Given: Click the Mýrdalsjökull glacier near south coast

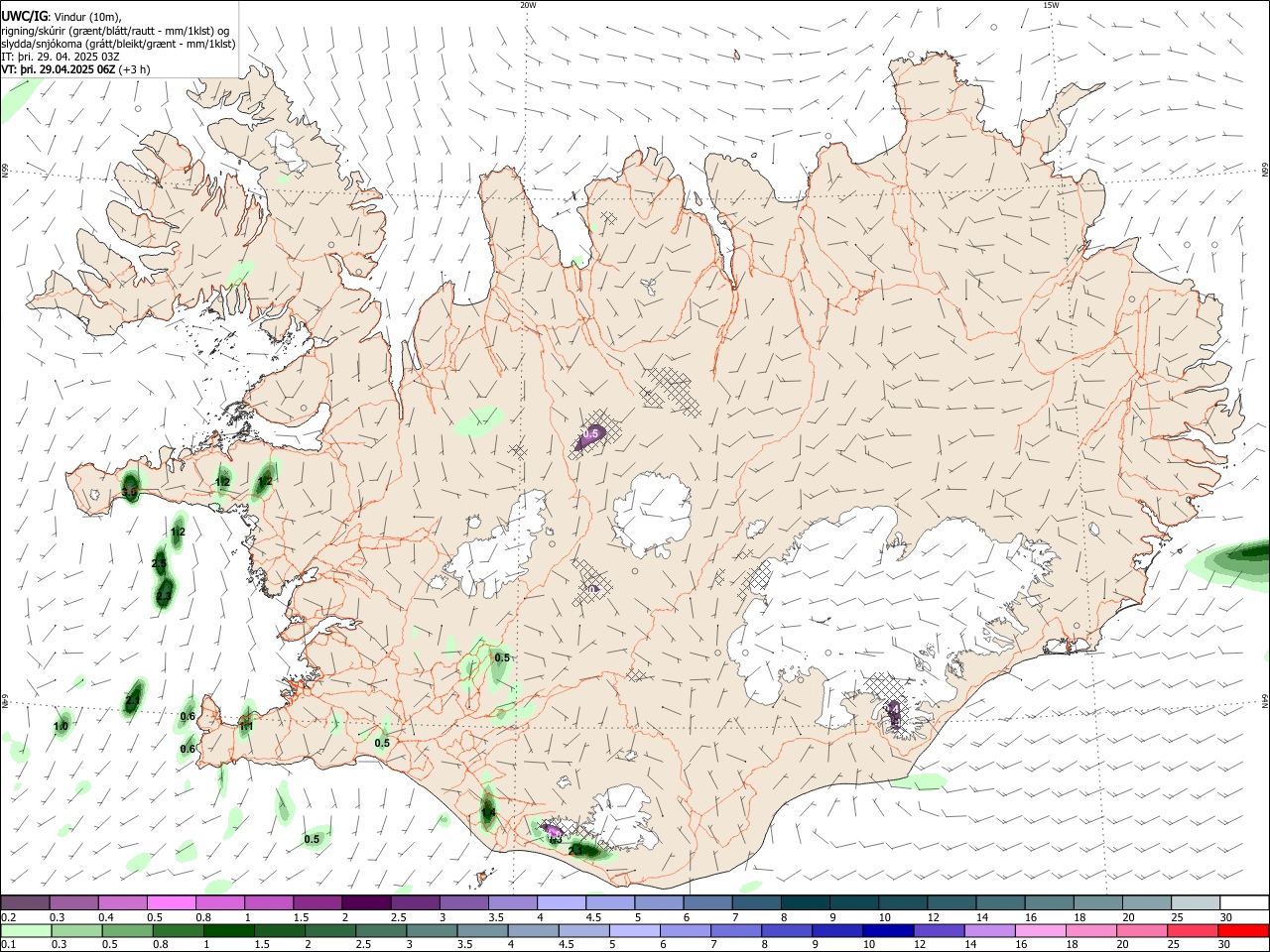Looking at the screenshot, I should 620,818.
